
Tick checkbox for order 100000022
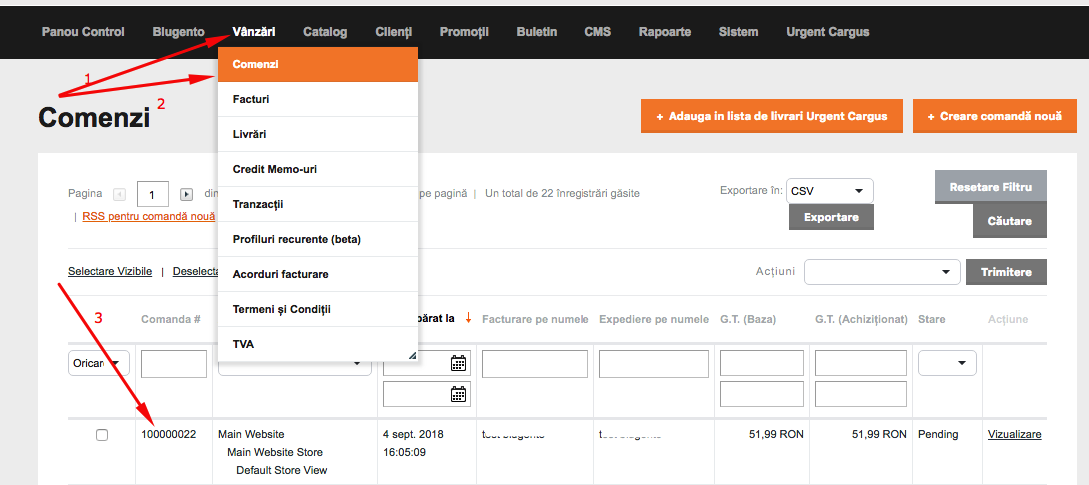click(102, 435)
